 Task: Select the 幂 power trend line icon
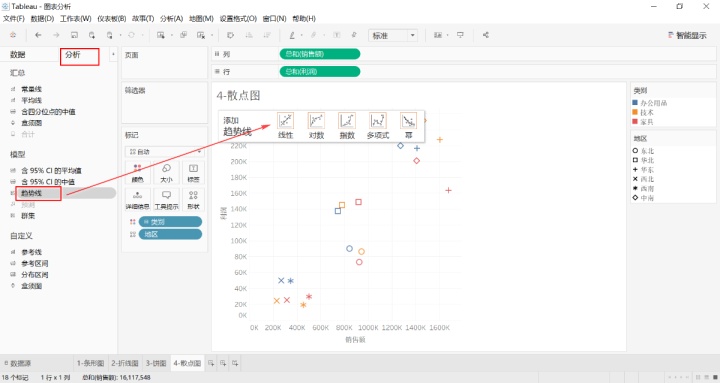(408, 121)
